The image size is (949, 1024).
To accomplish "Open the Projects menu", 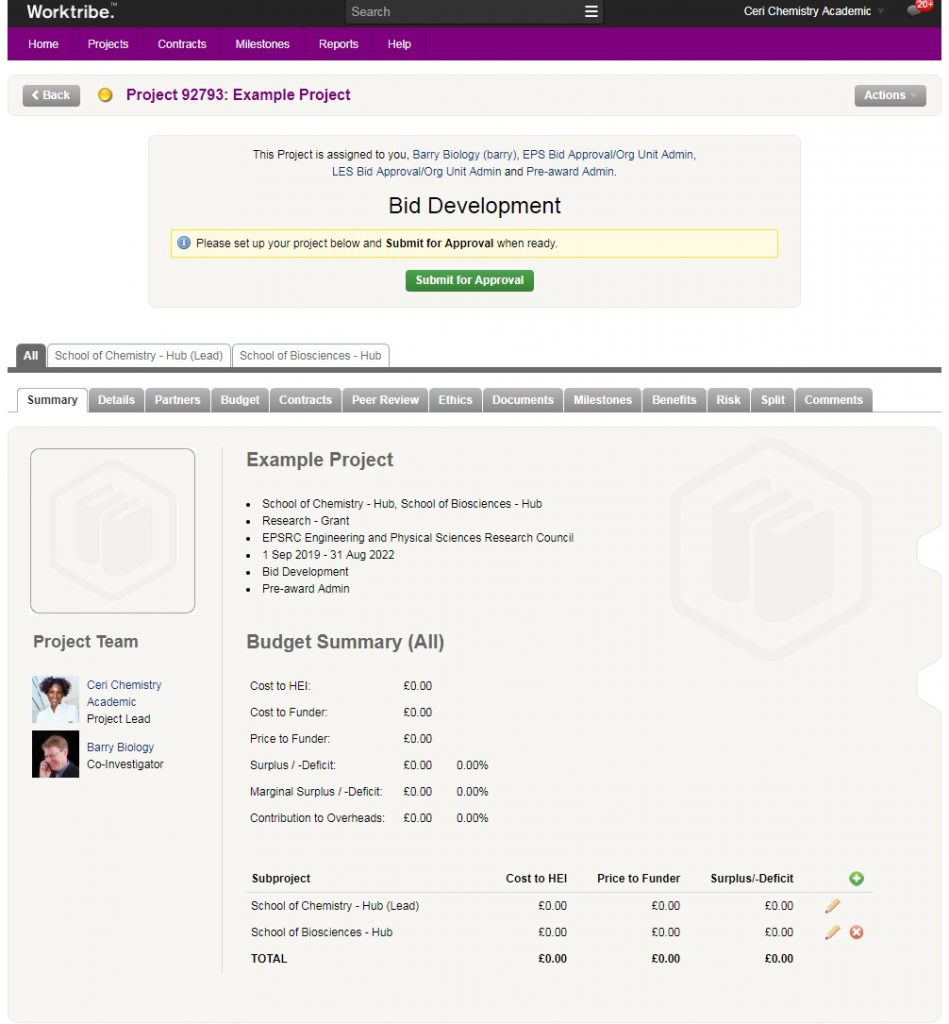I will pyautogui.click(x=108, y=44).
